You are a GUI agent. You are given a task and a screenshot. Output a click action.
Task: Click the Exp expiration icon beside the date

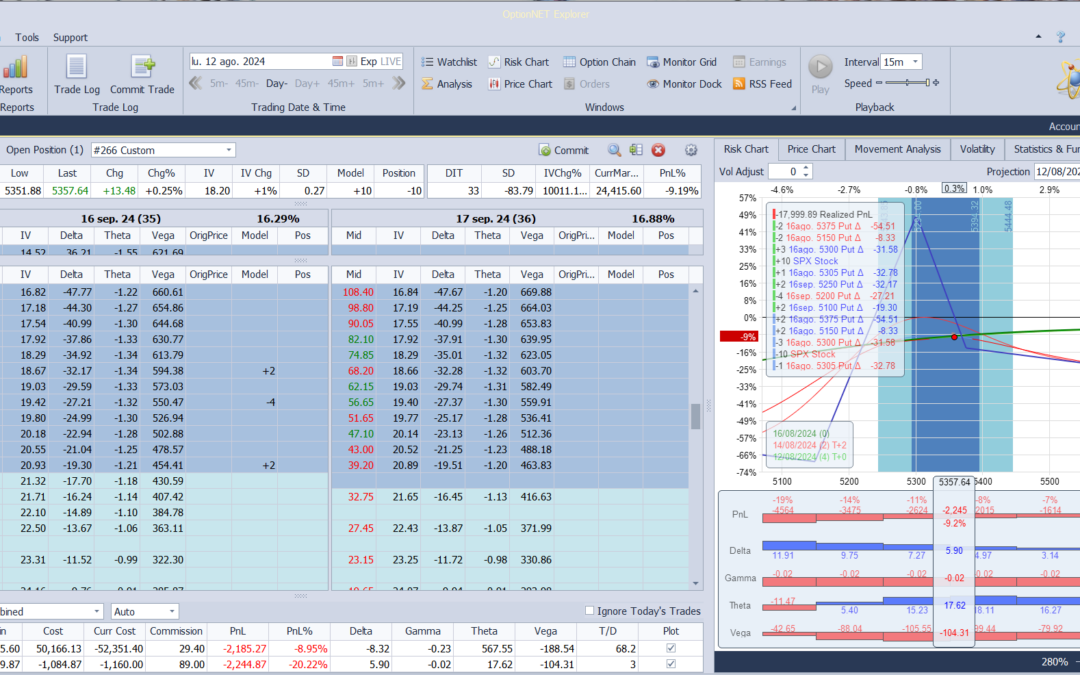[x=368, y=61]
